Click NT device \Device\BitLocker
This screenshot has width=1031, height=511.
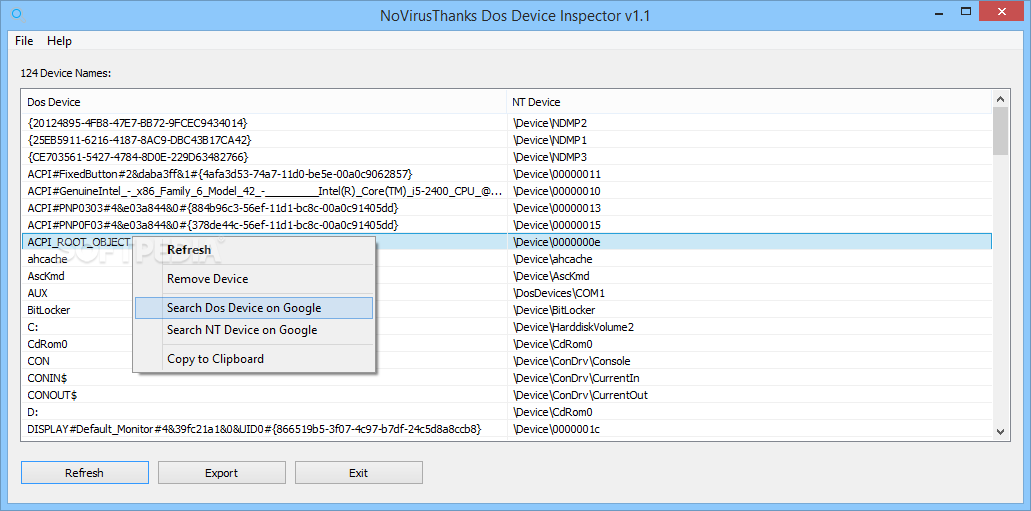(x=554, y=310)
